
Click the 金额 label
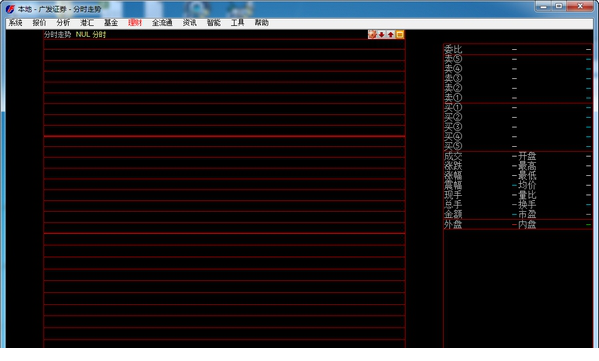453,214
